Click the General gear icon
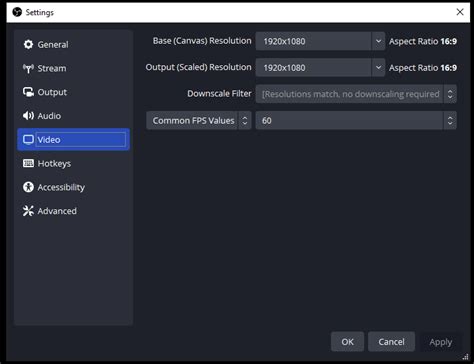Image resolution: width=474 pixels, height=364 pixels. click(28, 44)
